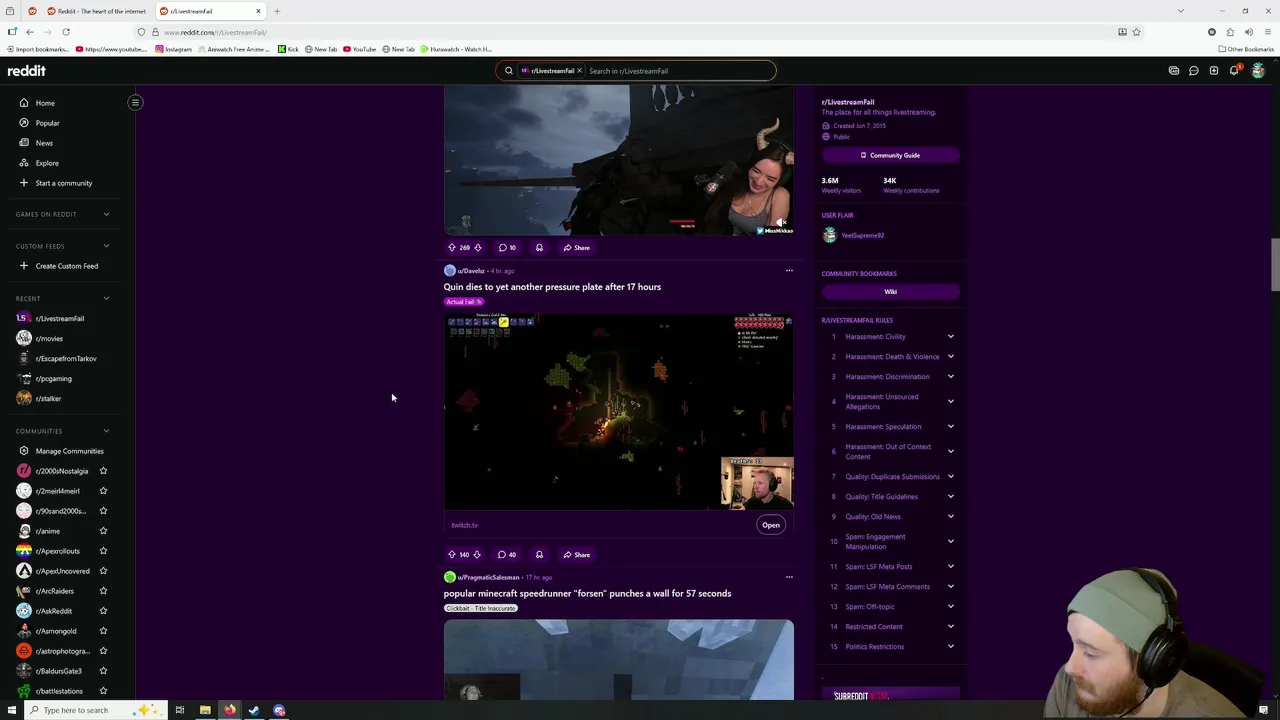Open the Reddit chat icon
The width and height of the screenshot is (1280, 720).
pos(1194,71)
